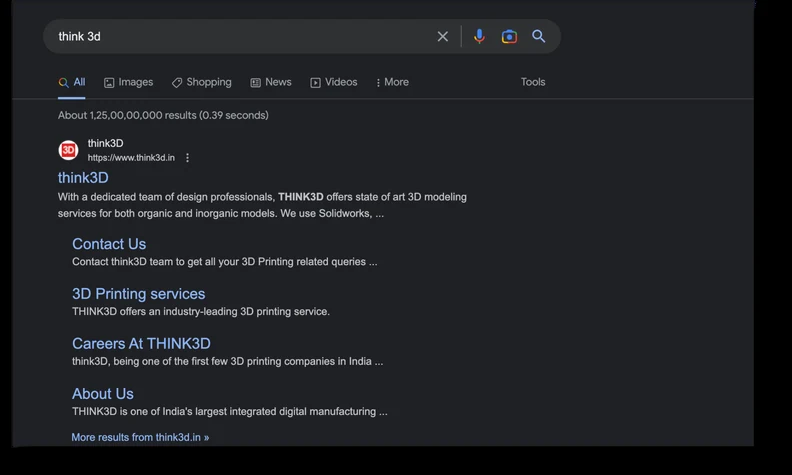Open the Careers At THINK3D sitelink
Image resolution: width=792 pixels, height=475 pixels.
(141, 344)
